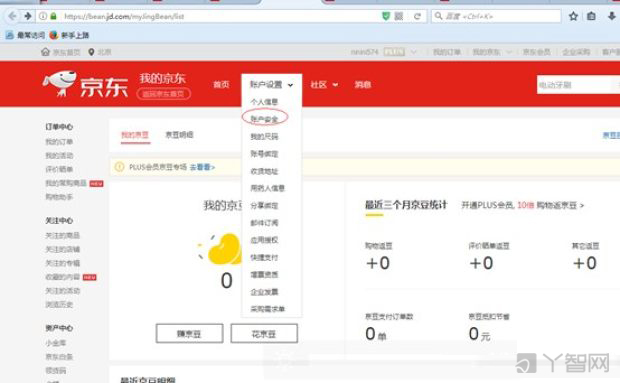Open 评价晒单 in the sidebar
Image resolution: width=620 pixels, height=383 pixels.
click(59, 169)
